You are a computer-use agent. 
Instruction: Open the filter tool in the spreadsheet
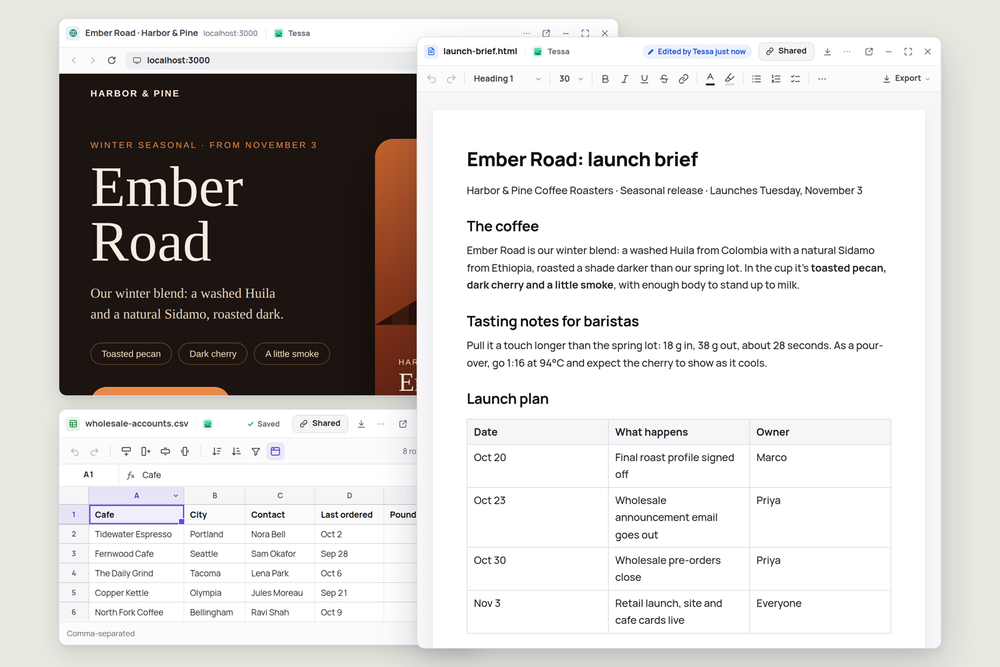256,451
